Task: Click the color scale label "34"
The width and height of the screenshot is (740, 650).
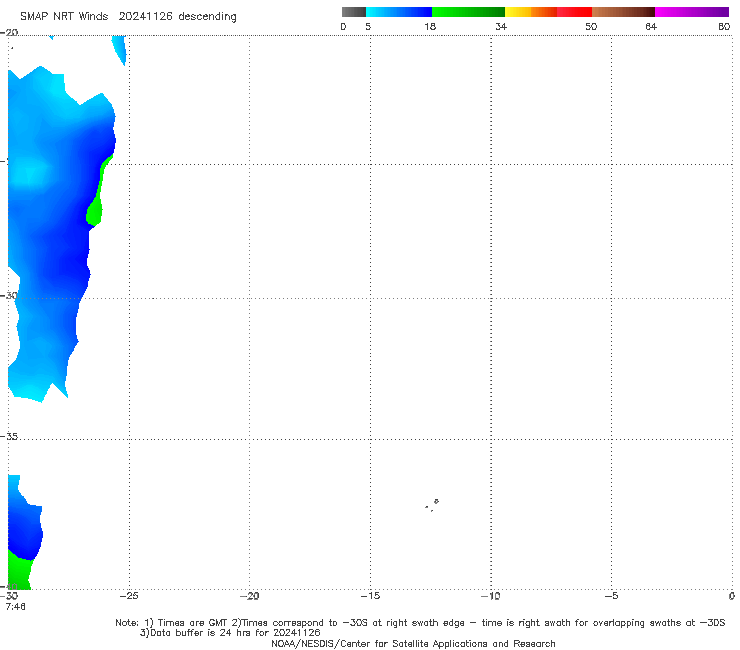Action: coord(501,26)
